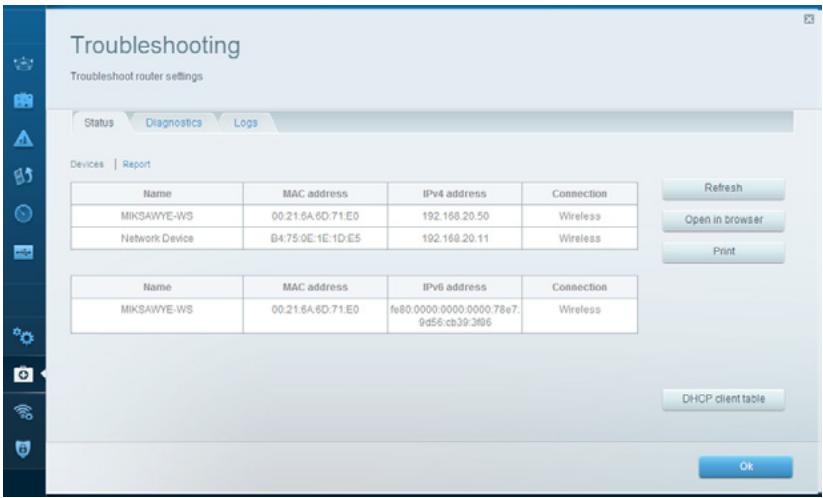Close the Troubleshooting dialog with corner icon
The image size is (823, 498).
809,19
